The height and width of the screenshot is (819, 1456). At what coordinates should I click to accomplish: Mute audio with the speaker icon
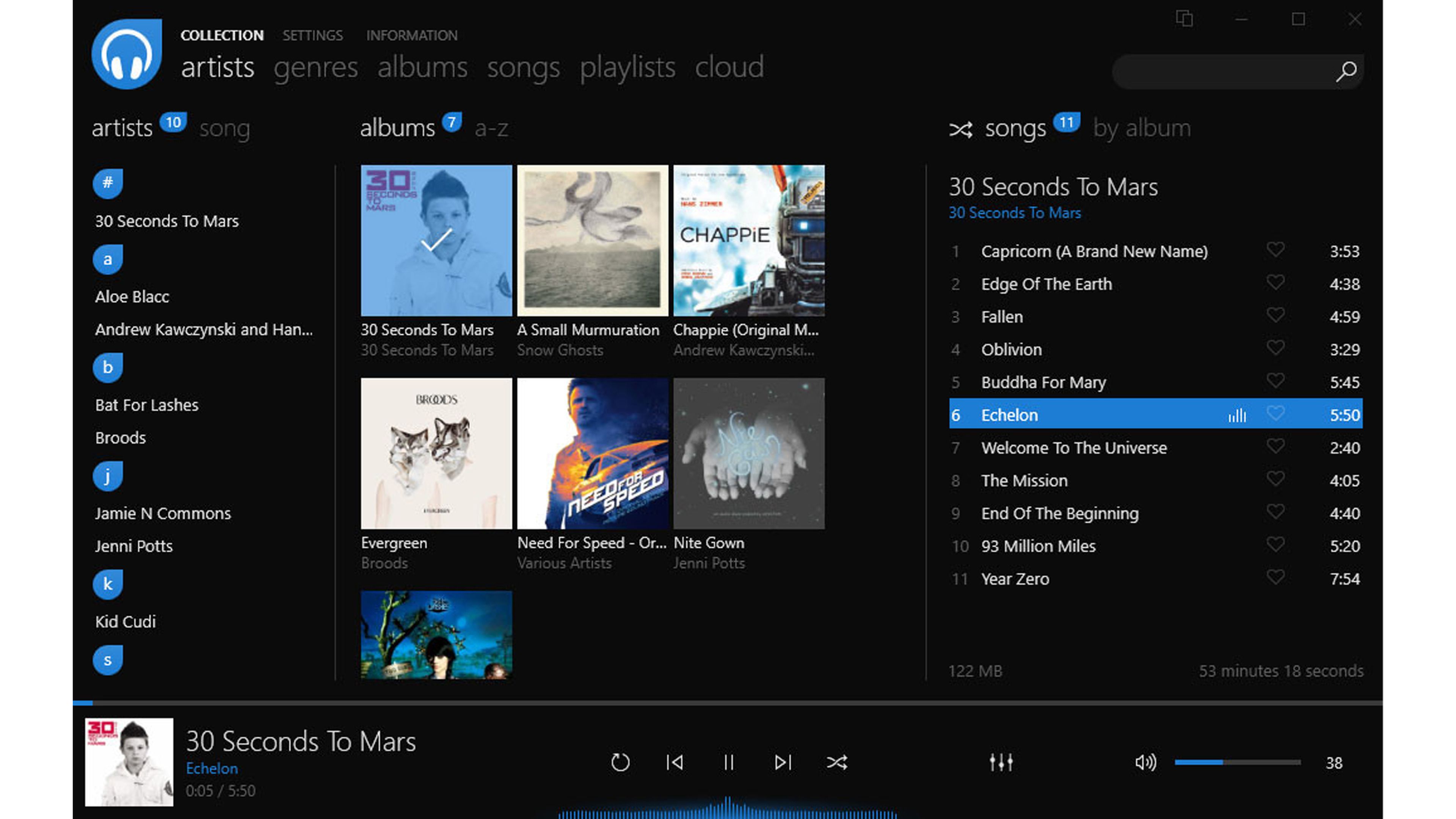click(x=1145, y=763)
